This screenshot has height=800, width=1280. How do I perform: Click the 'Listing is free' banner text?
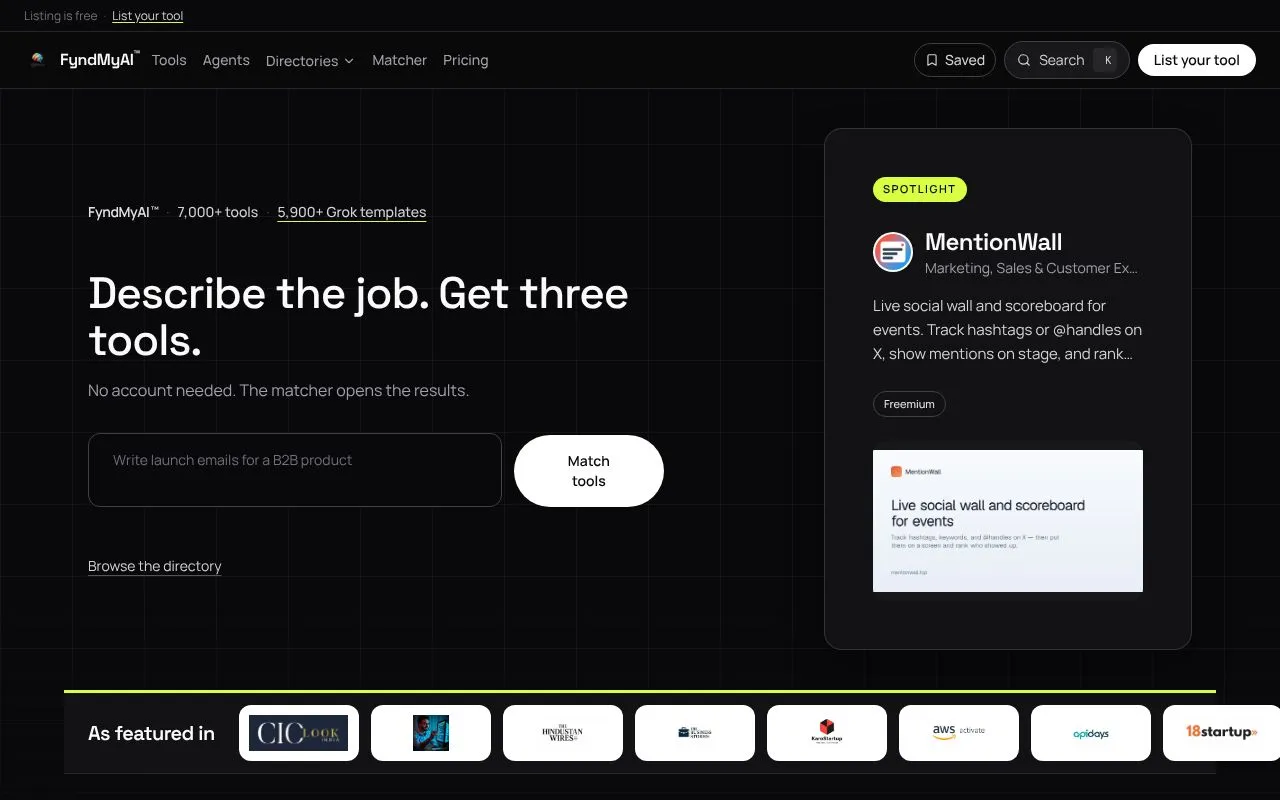pyautogui.click(x=61, y=16)
